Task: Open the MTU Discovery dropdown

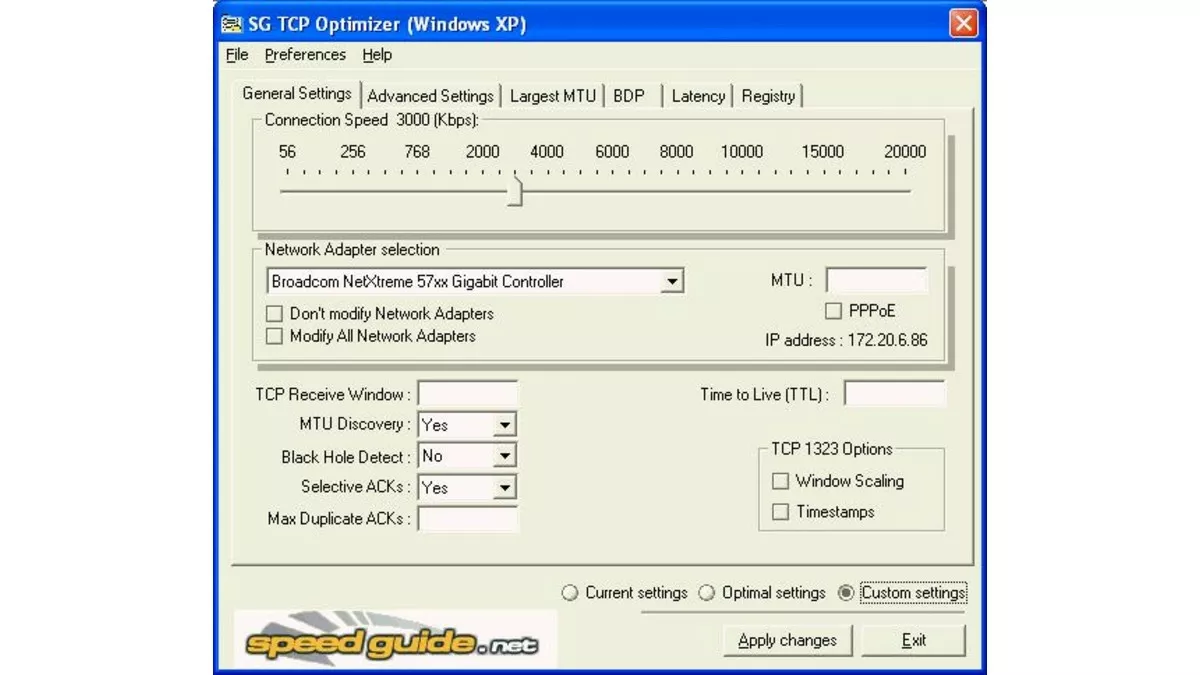Action: pyautogui.click(x=504, y=424)
